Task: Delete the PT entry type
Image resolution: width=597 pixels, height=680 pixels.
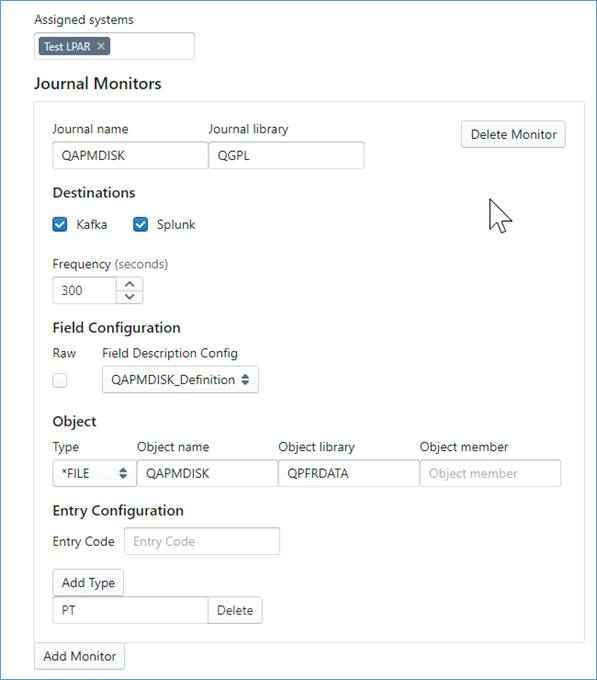Action: (235, 610)
